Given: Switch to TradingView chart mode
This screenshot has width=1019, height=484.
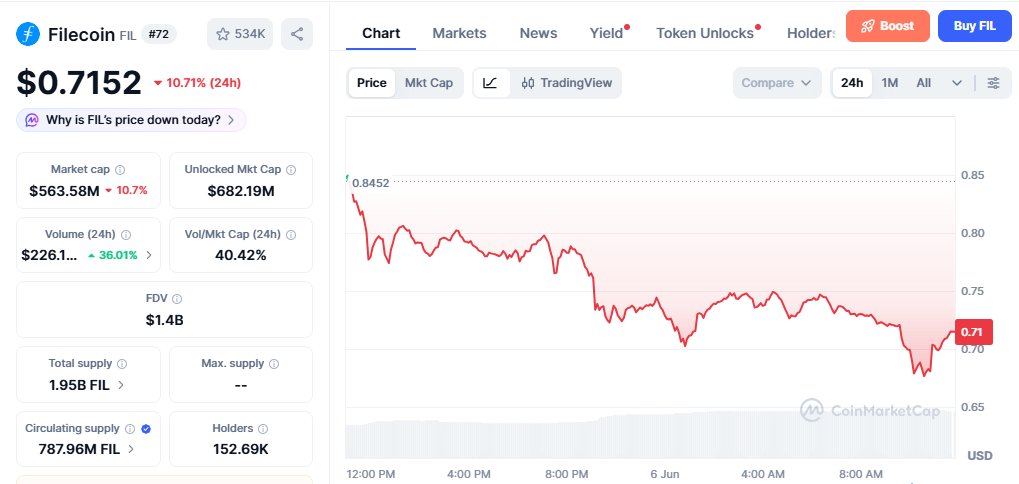Looking at the screenshot, I should (567, 83).
